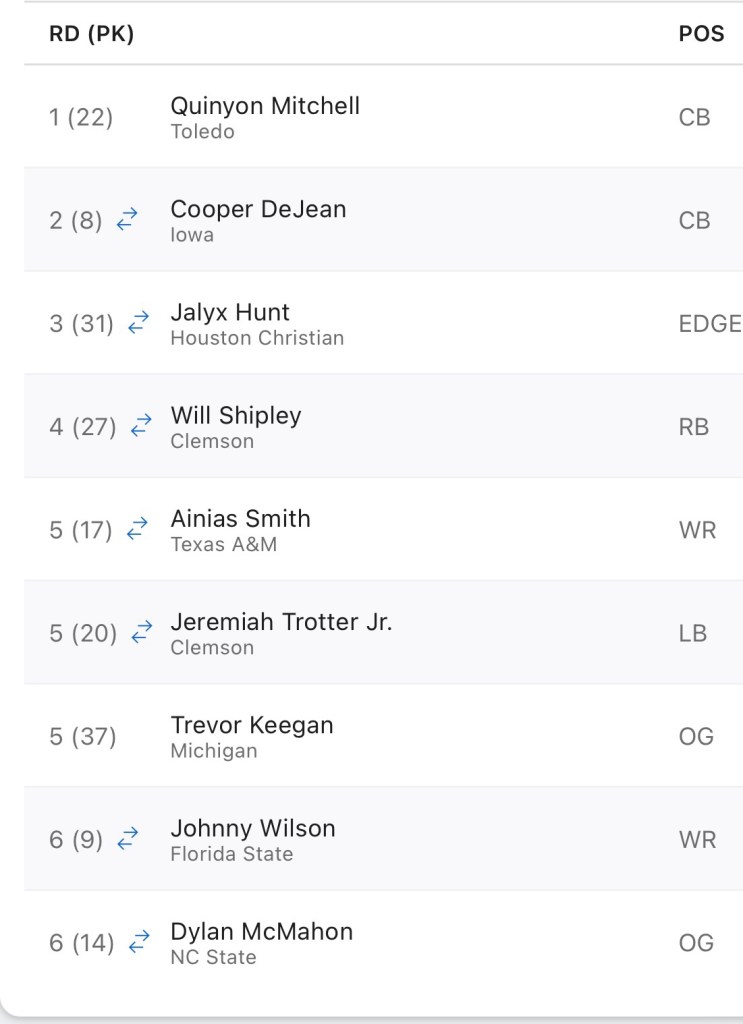Click the Toledo school label

pyautogui.click(x=203, y=132)
